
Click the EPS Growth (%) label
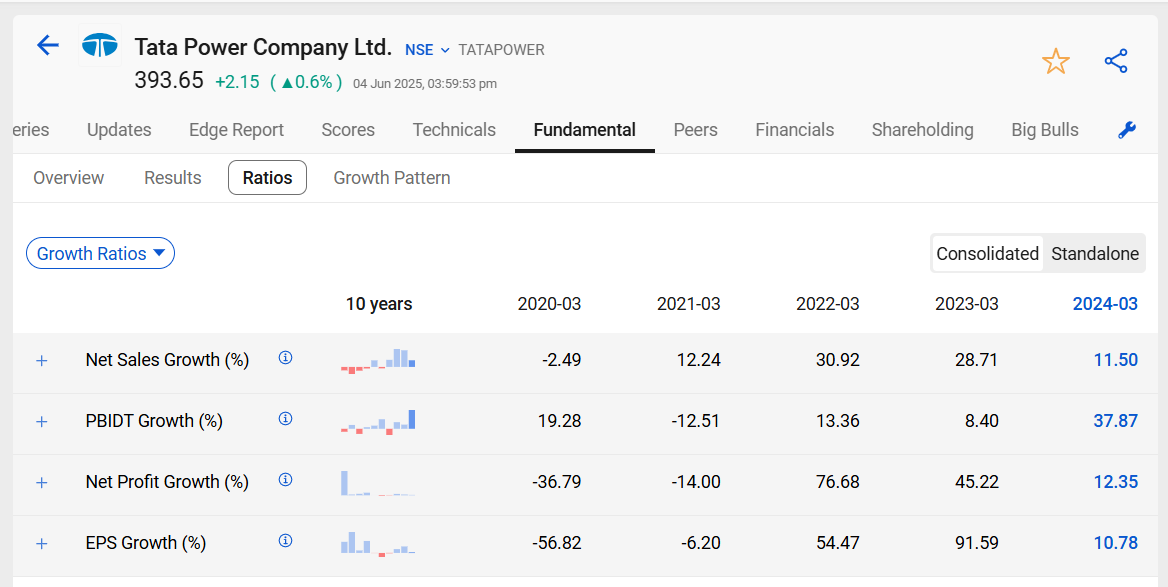click(x=145, y=544)
